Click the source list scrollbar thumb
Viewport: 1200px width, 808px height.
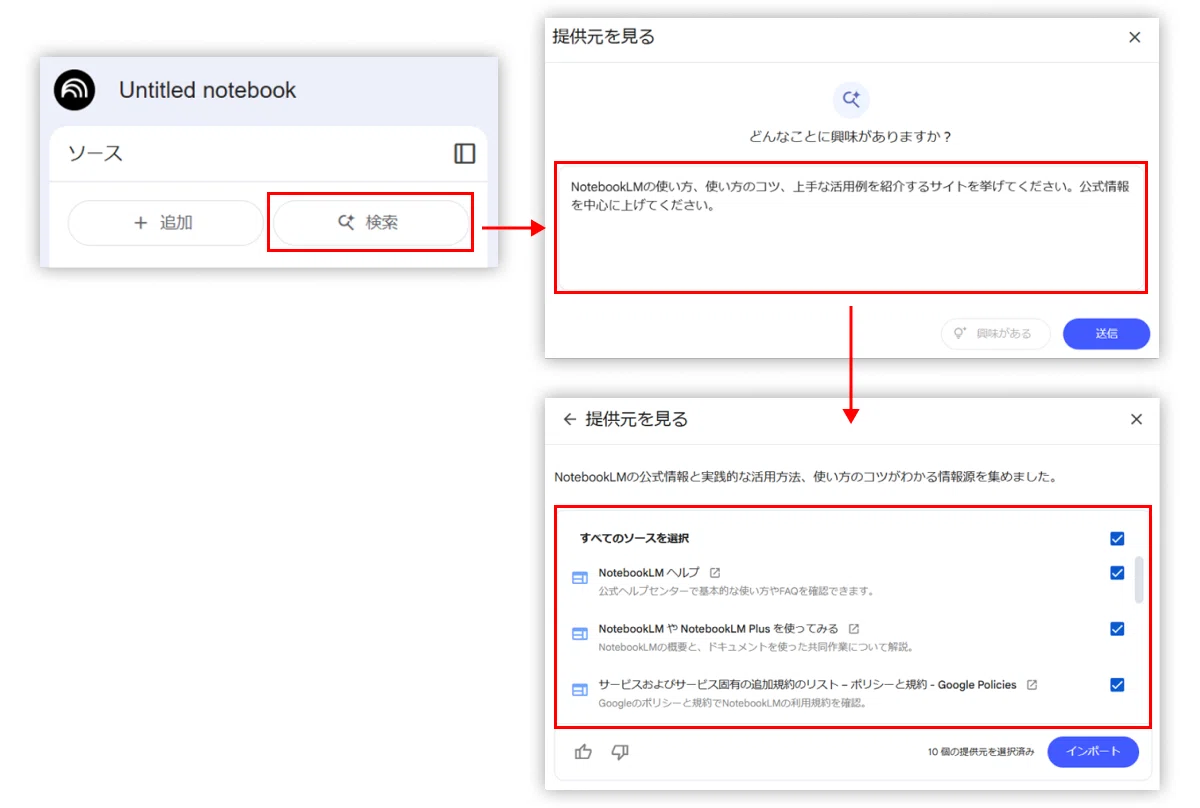click(1138, 580)
